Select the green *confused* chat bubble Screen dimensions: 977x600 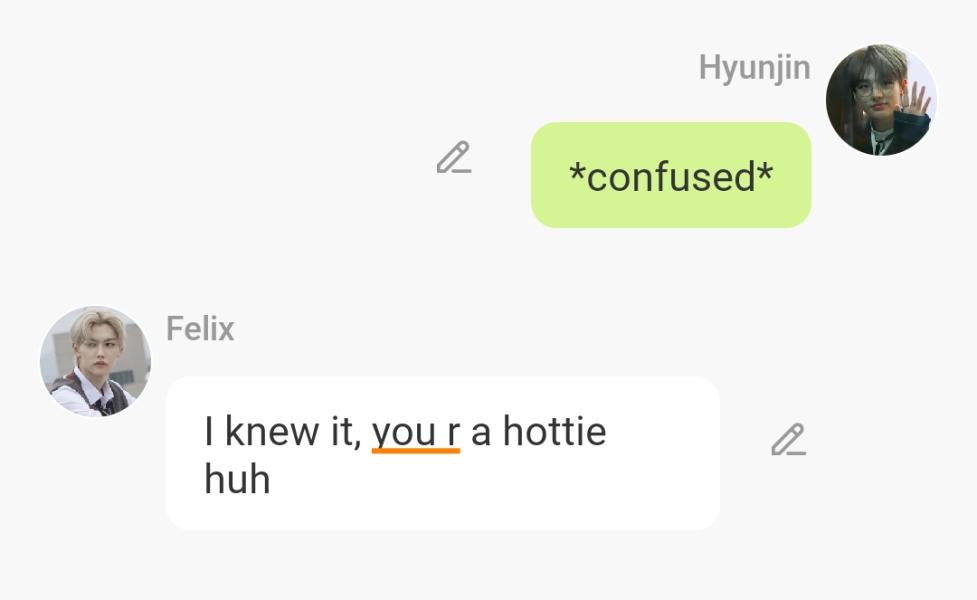[x=671, y=175]
